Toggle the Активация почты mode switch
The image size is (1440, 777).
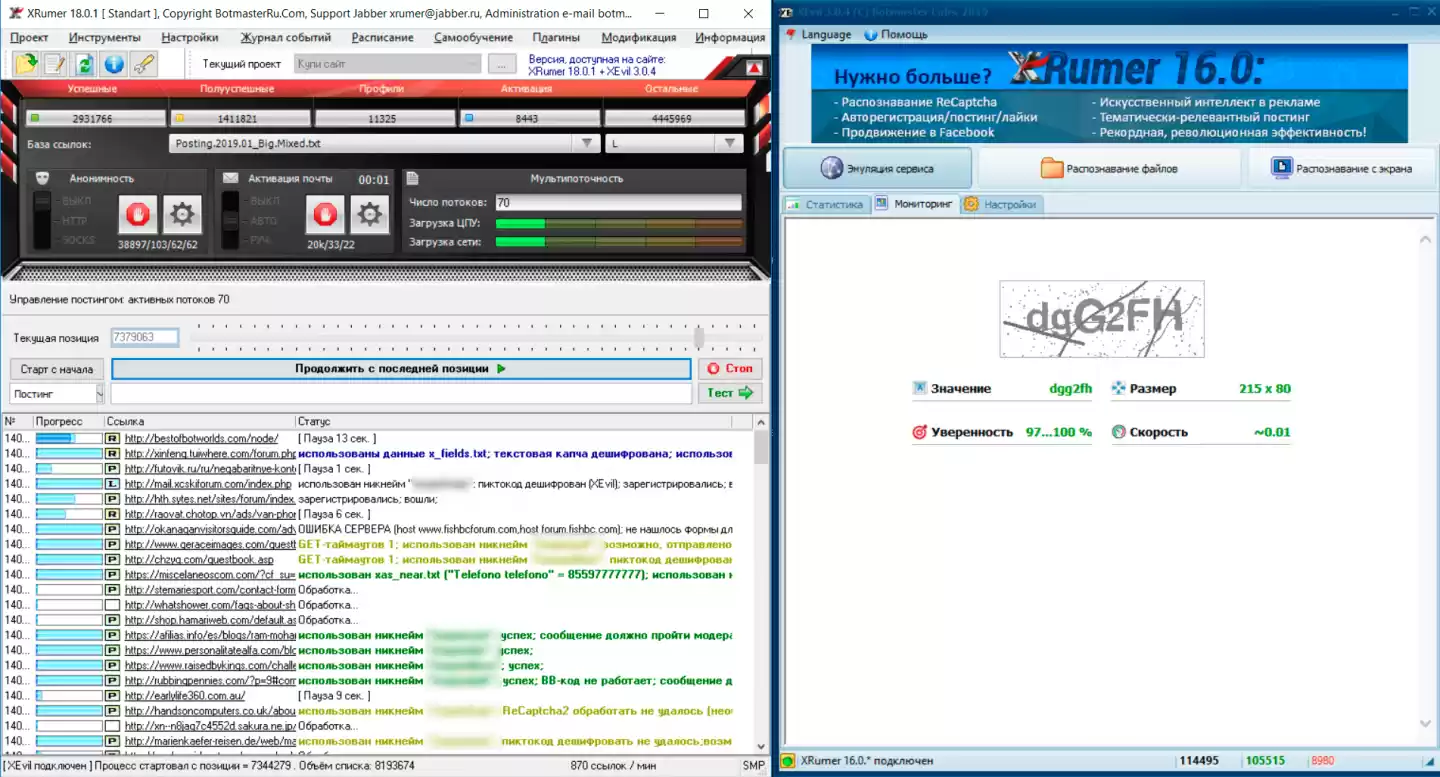coord(230,220)
